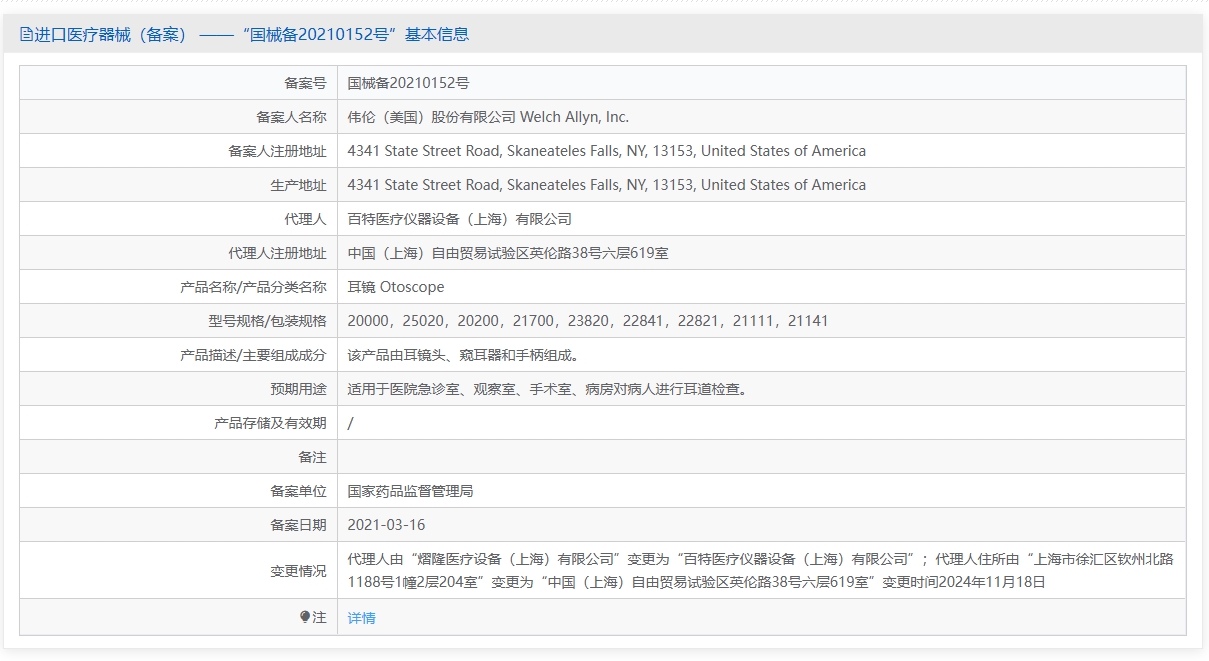Image resolution: width=1209 pixels, height=661 pixels.
Task: Click the slash value in 产品存储及有效期 row
Action: coord(350,423)
